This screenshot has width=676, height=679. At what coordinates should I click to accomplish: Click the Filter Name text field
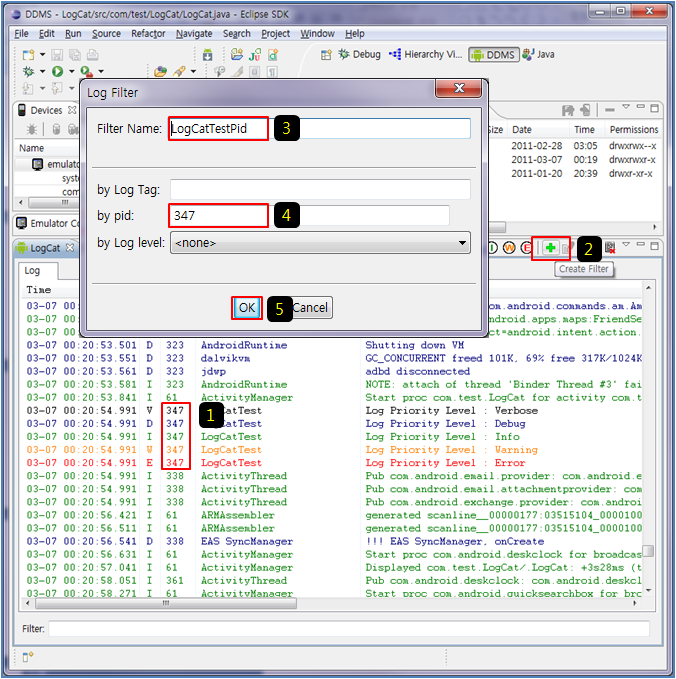319,129
